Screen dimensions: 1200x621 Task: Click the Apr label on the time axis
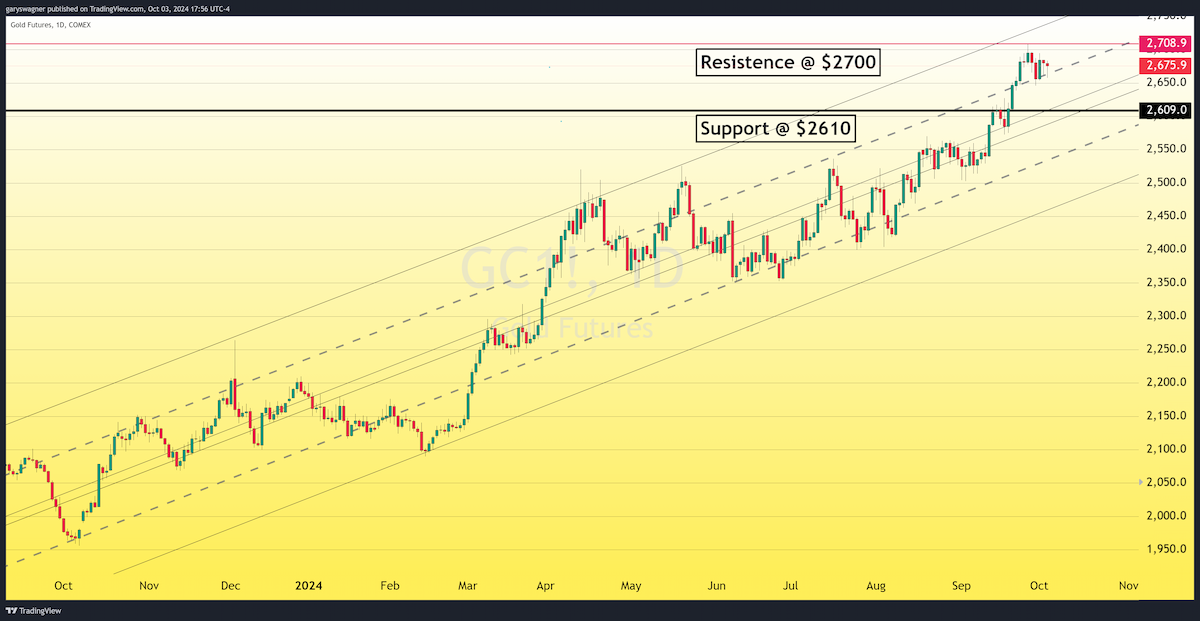pyautogui.click(x=547, y=586)
